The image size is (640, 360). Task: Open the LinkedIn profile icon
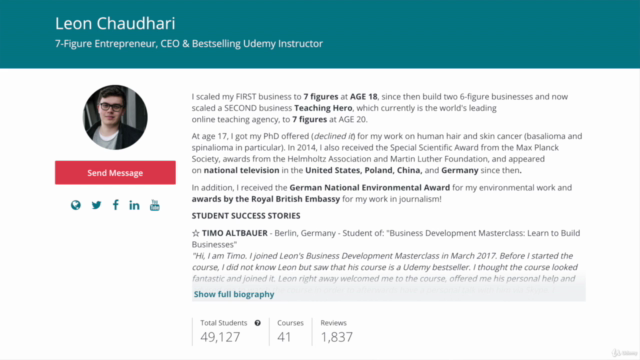(134, 205)
